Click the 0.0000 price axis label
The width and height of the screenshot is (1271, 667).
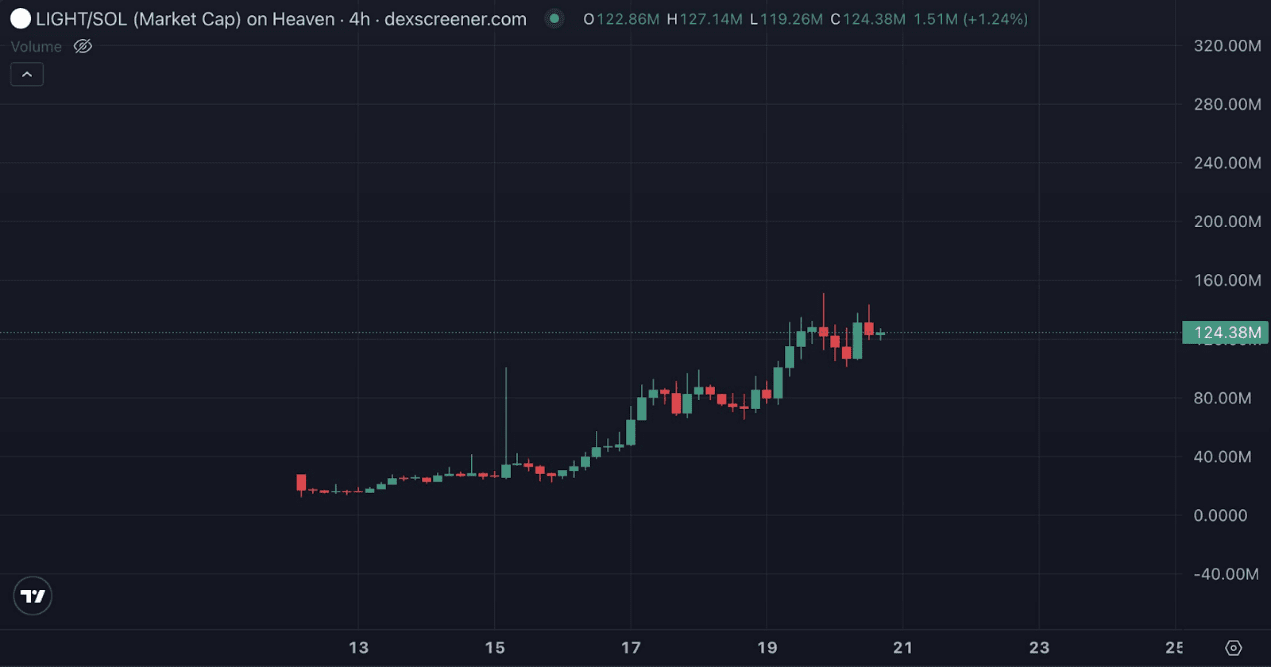1221,515
